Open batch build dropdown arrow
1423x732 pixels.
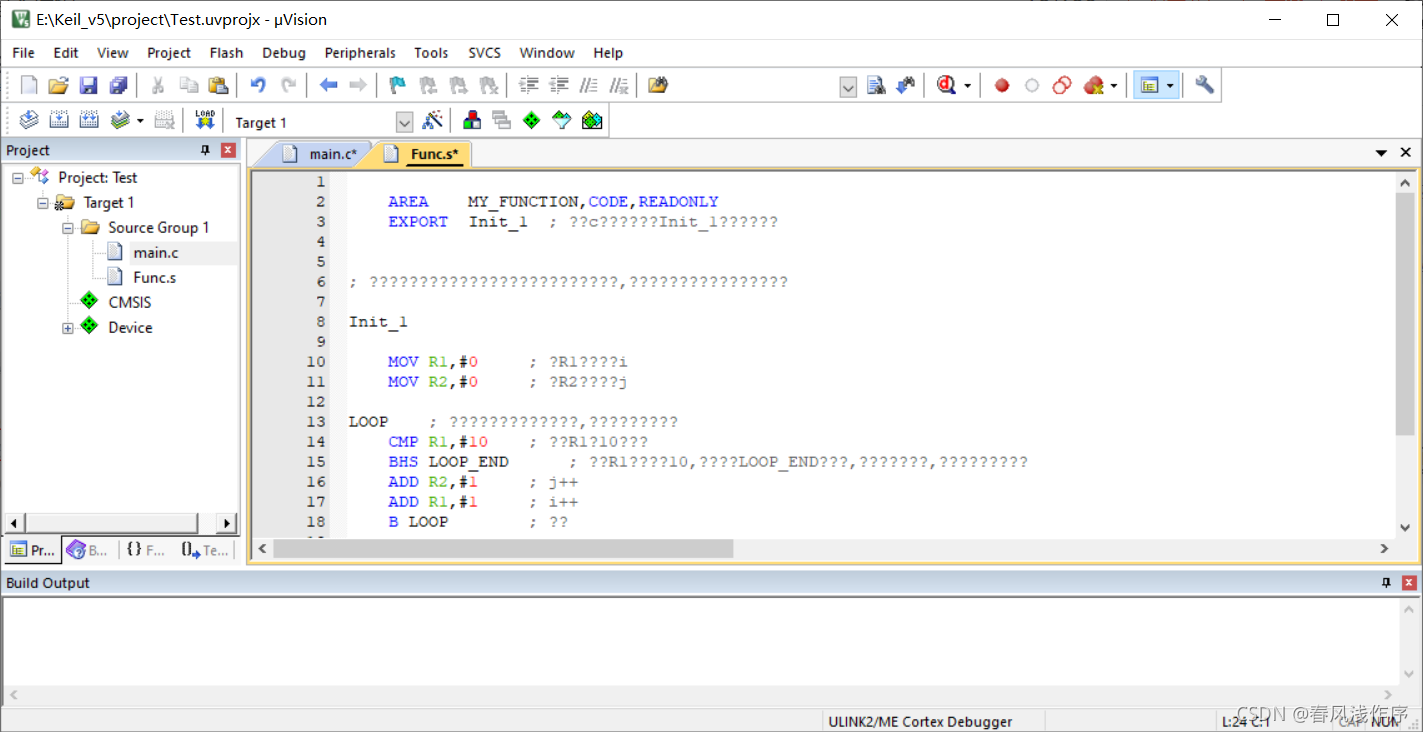(x=140, y=122)
